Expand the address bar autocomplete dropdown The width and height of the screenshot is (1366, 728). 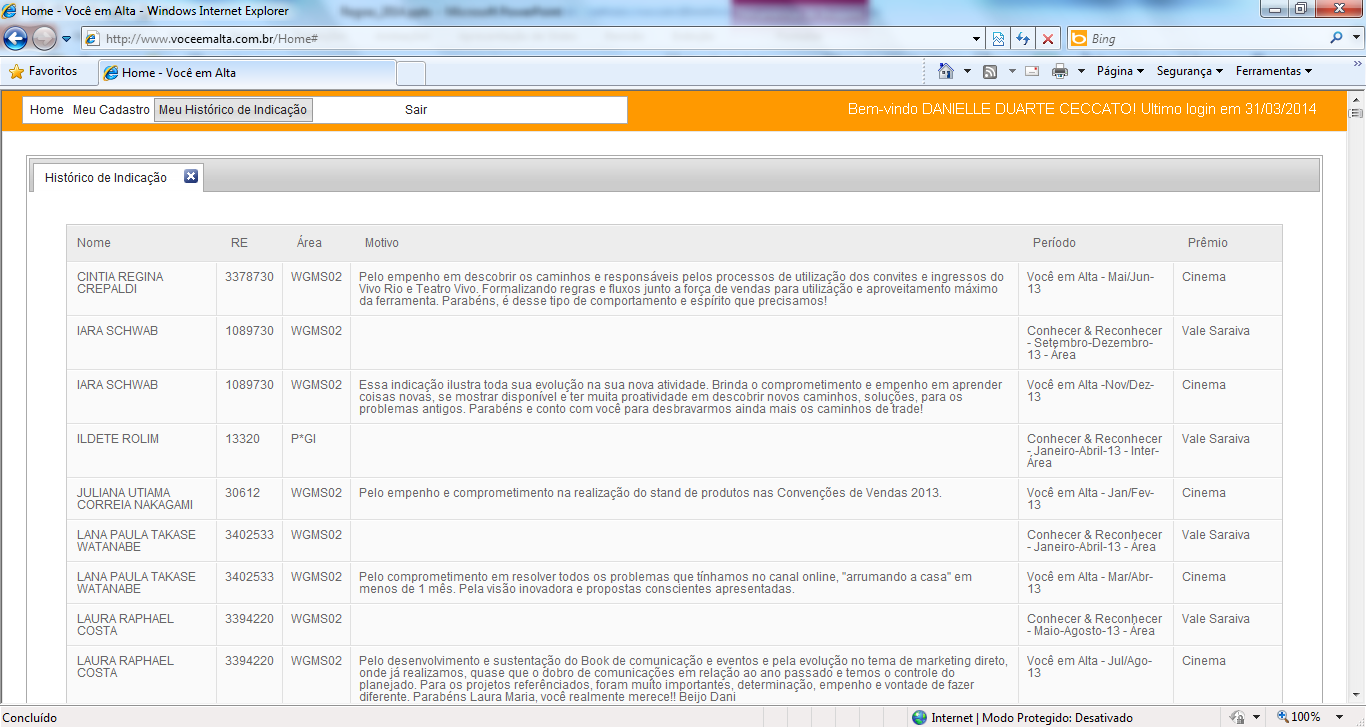[977, 39]
